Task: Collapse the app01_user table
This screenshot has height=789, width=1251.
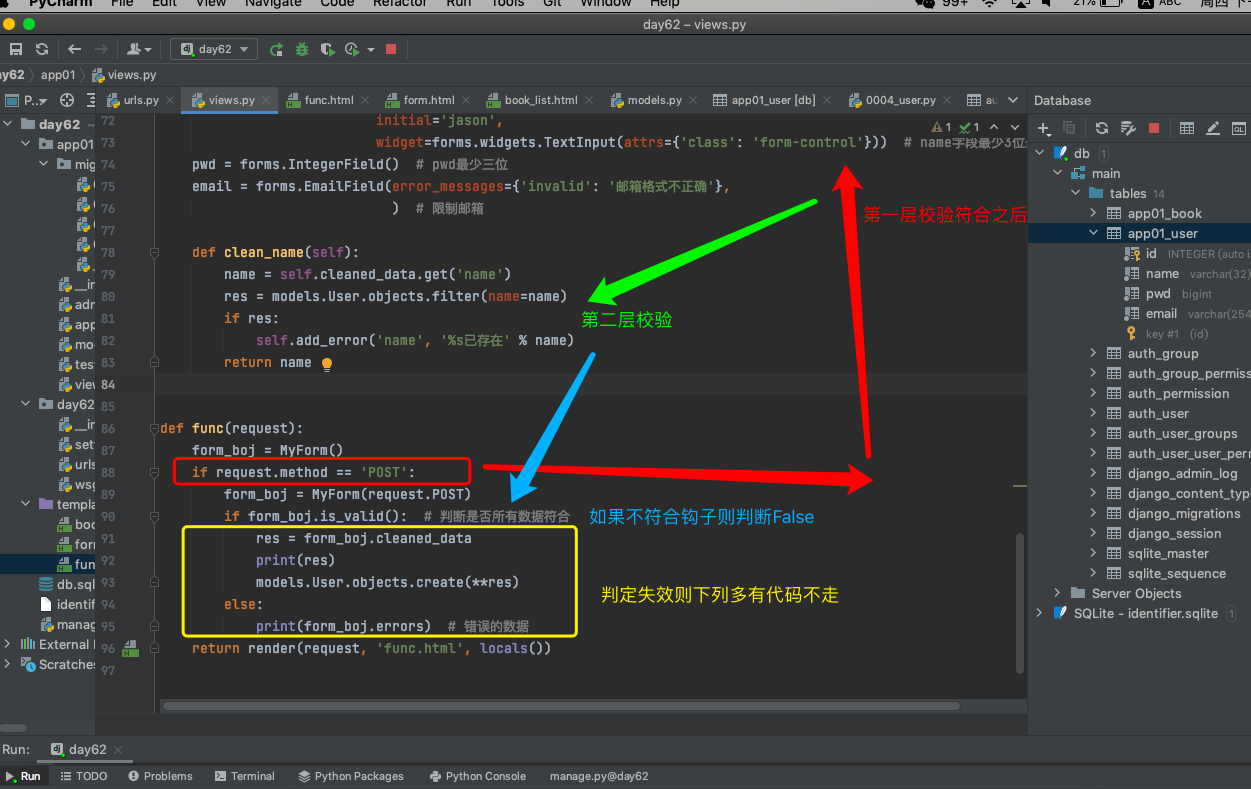Action: (1094, 233)
